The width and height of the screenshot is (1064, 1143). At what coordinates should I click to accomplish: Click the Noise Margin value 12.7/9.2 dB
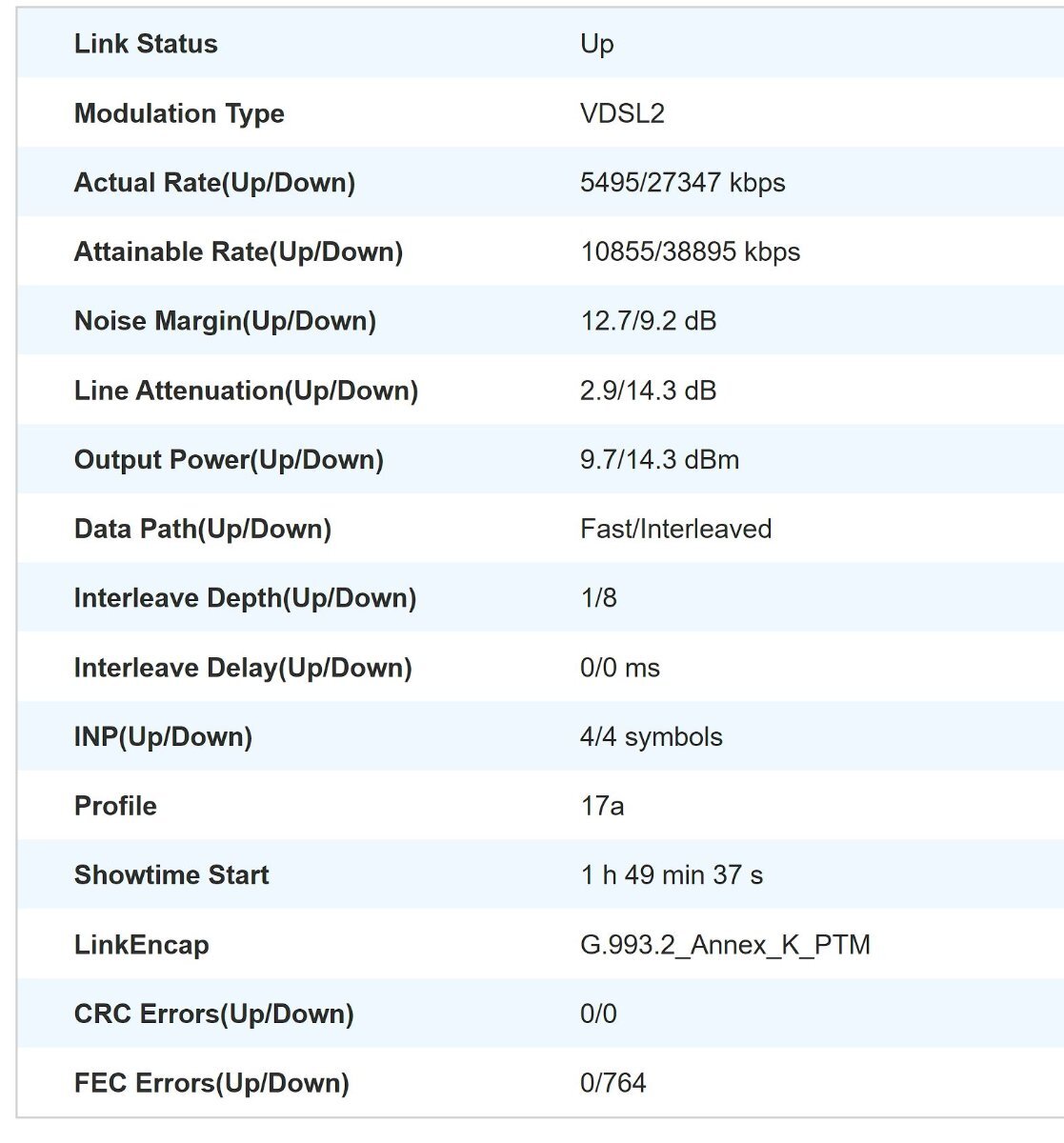649,321
